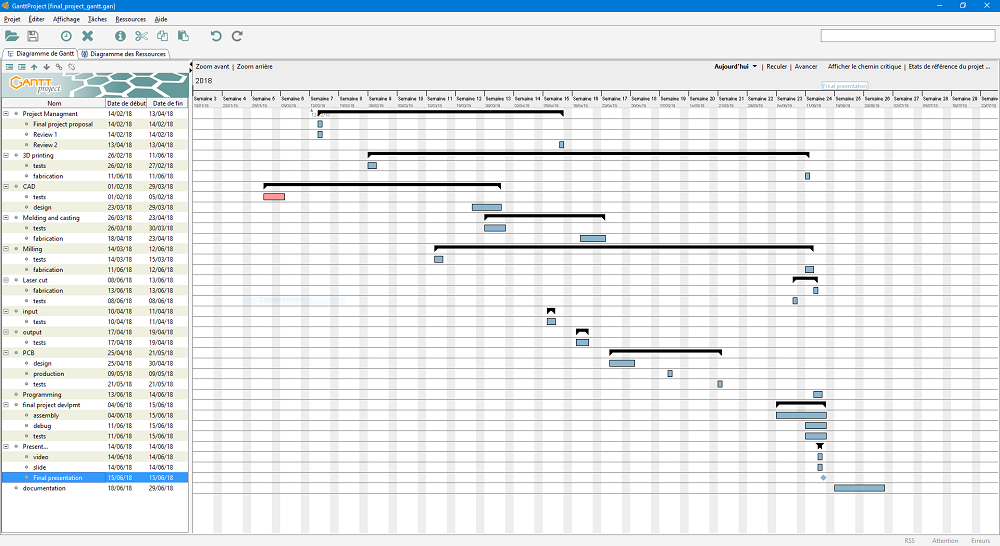This screenshot has width=1000, height=546.
Task: Paste with the clipboard icon
Action: [183, 36]
